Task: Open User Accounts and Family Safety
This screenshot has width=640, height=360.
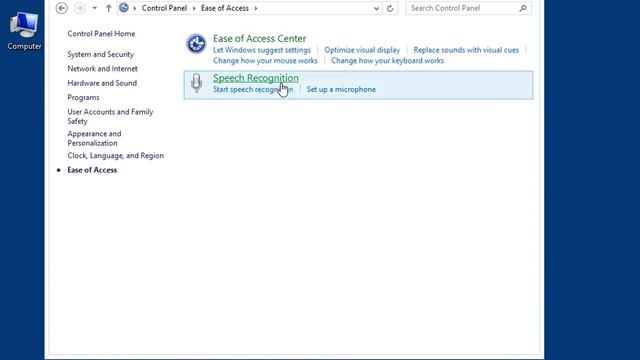Action: coord(110,116)
